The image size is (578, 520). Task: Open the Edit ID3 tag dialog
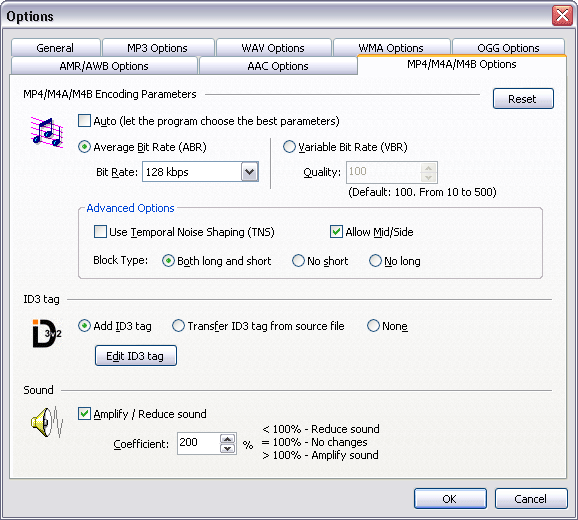point(136,356)
